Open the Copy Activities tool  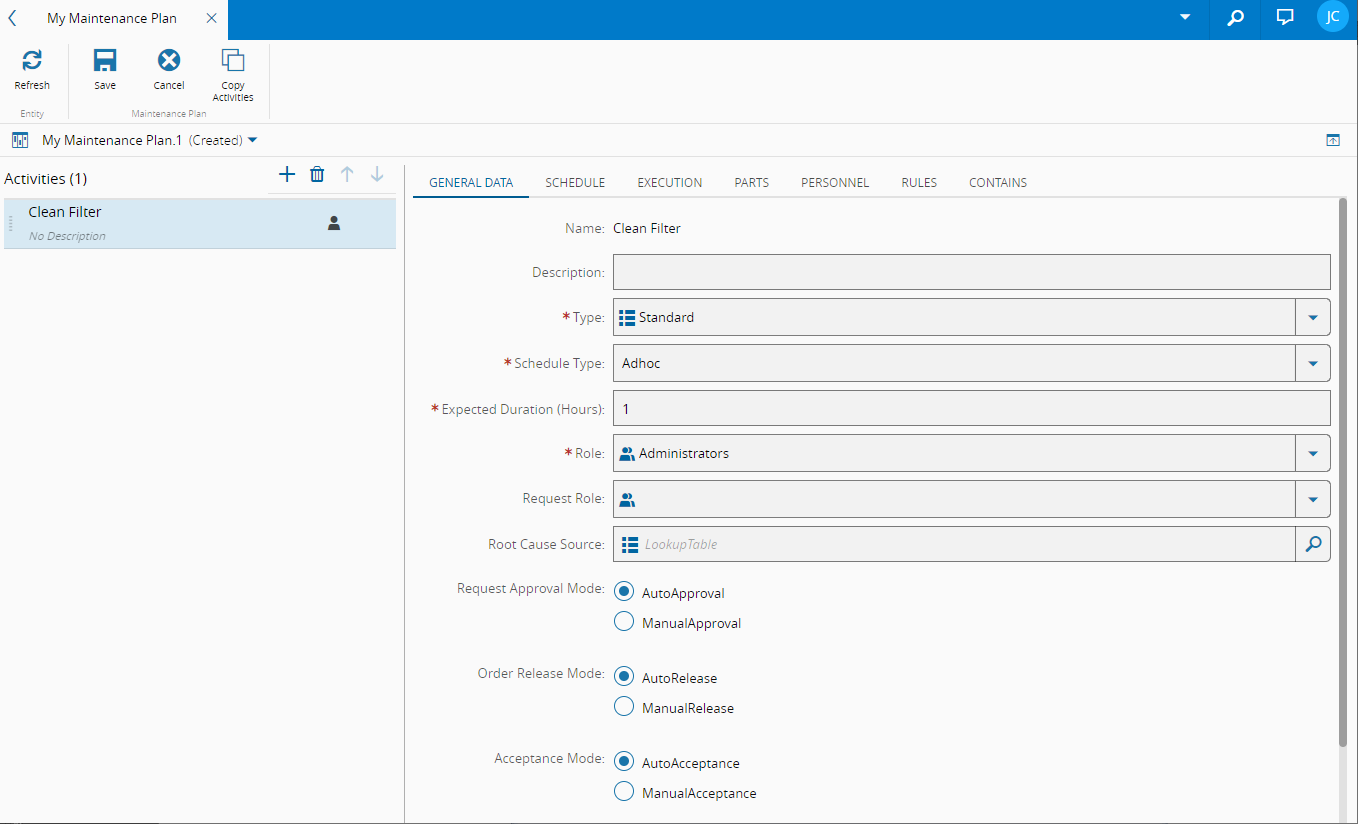coord(233,62)
